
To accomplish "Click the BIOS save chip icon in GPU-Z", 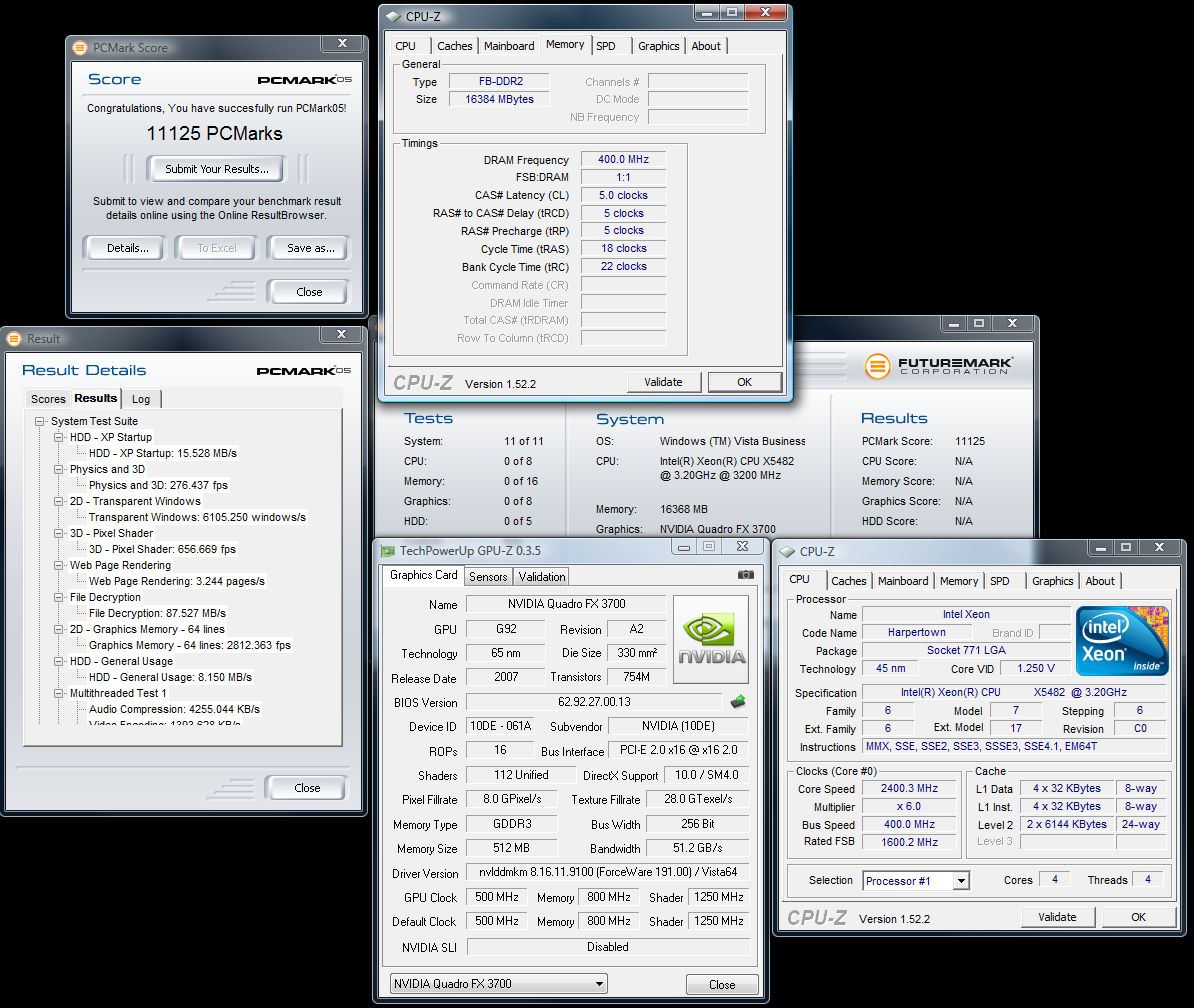I will [x=737, y=702].
